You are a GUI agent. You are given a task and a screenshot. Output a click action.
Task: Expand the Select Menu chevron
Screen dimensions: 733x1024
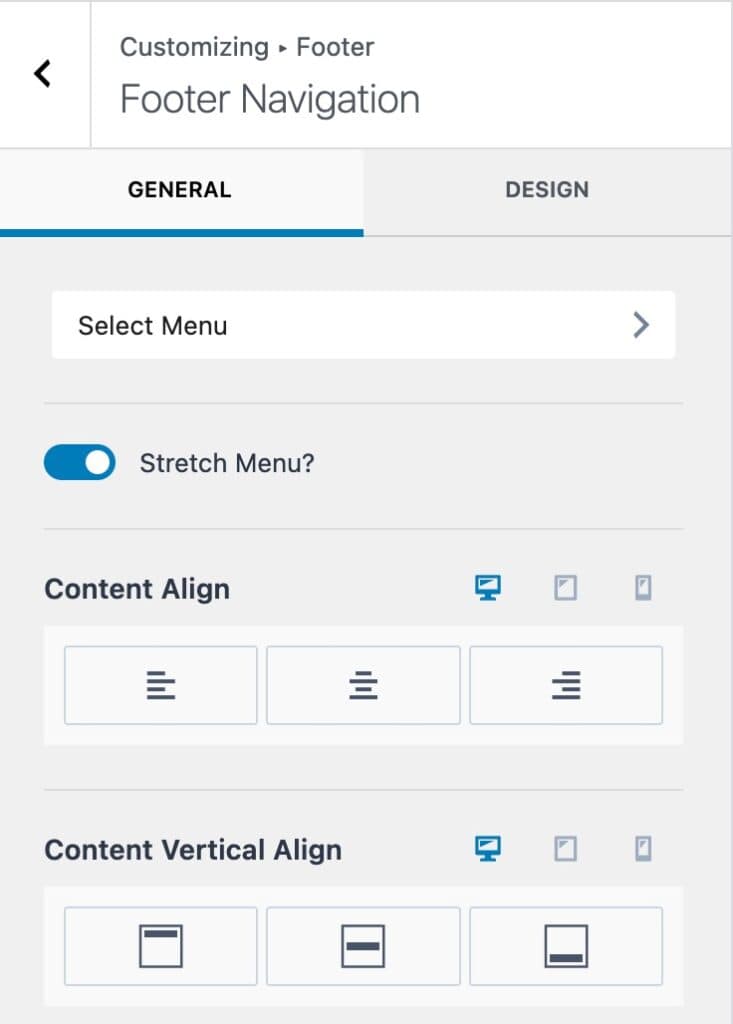click(641, 324)
